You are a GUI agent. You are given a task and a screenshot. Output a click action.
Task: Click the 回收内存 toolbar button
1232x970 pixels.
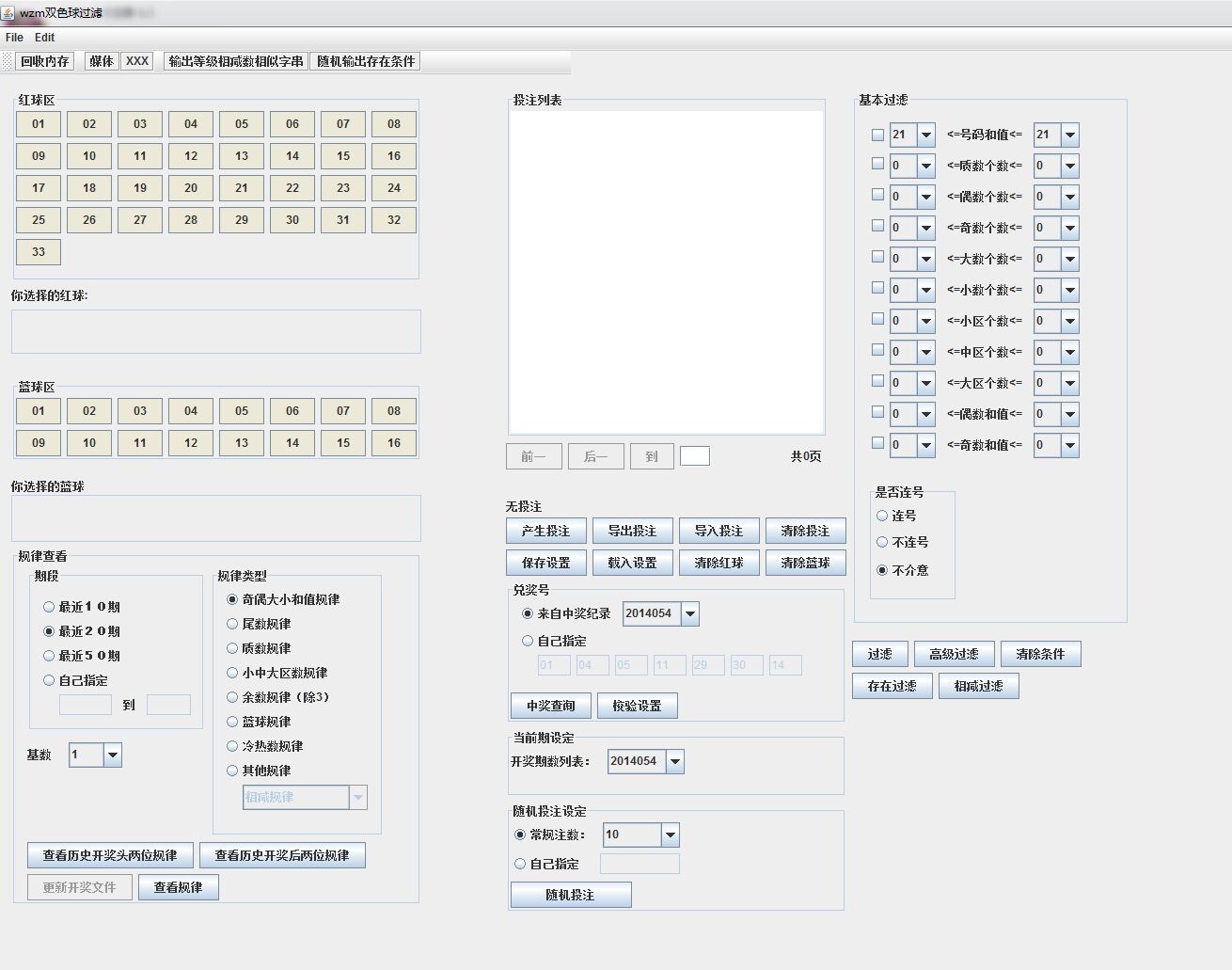click(45, 61)
